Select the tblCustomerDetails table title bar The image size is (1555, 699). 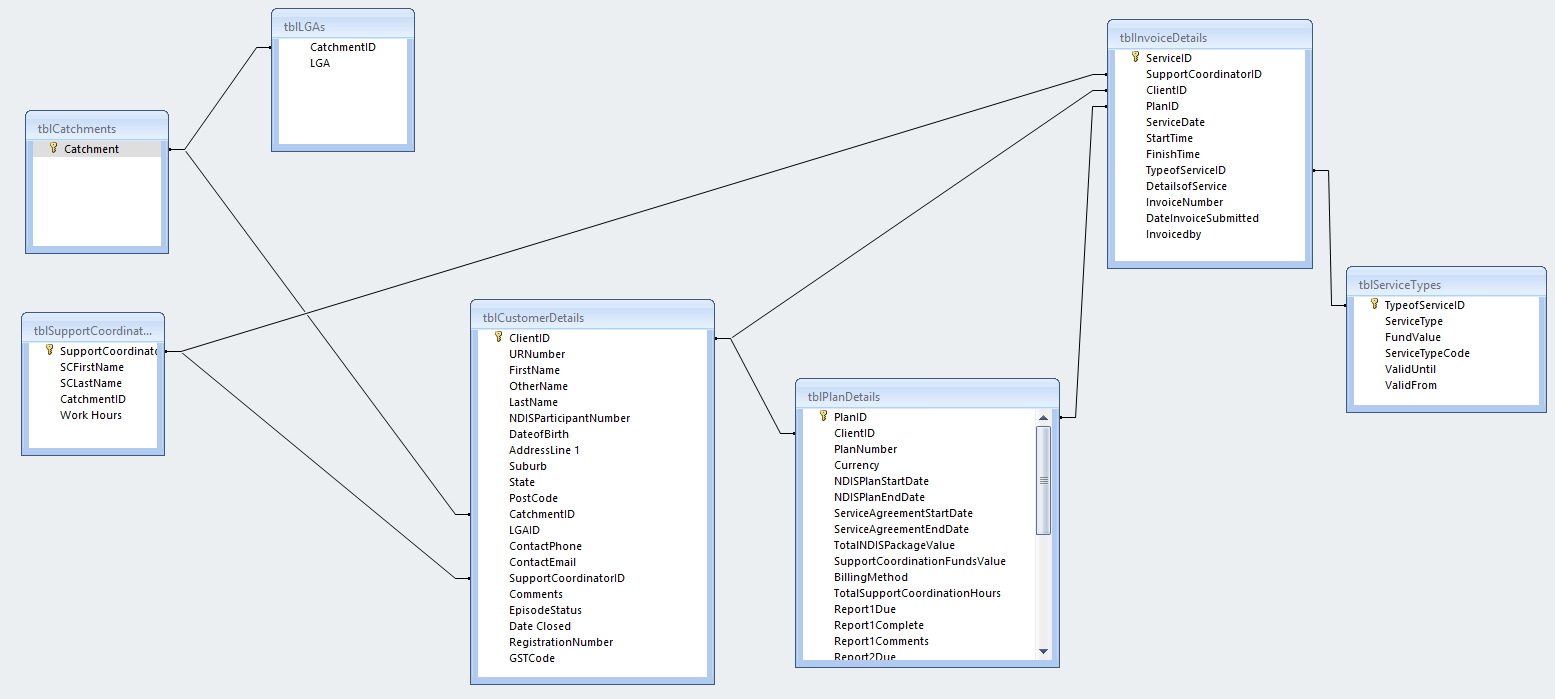(x=592, y=317)
